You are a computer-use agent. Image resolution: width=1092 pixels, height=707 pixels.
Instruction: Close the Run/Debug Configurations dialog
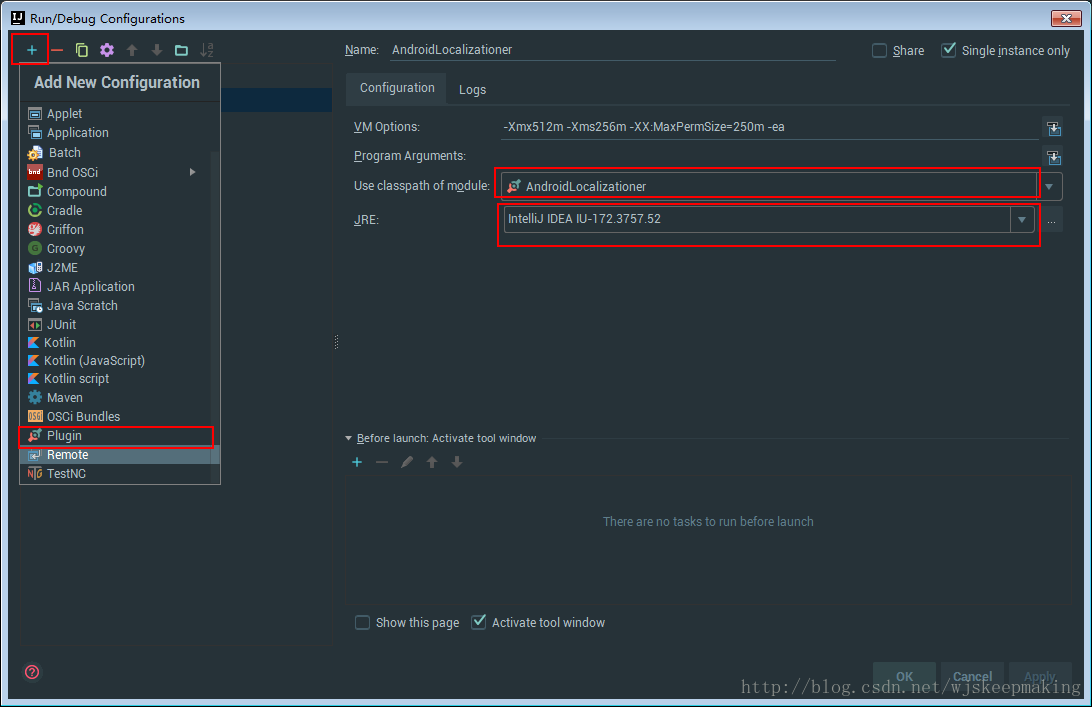pyautogui.click(x=1066, y=18)
